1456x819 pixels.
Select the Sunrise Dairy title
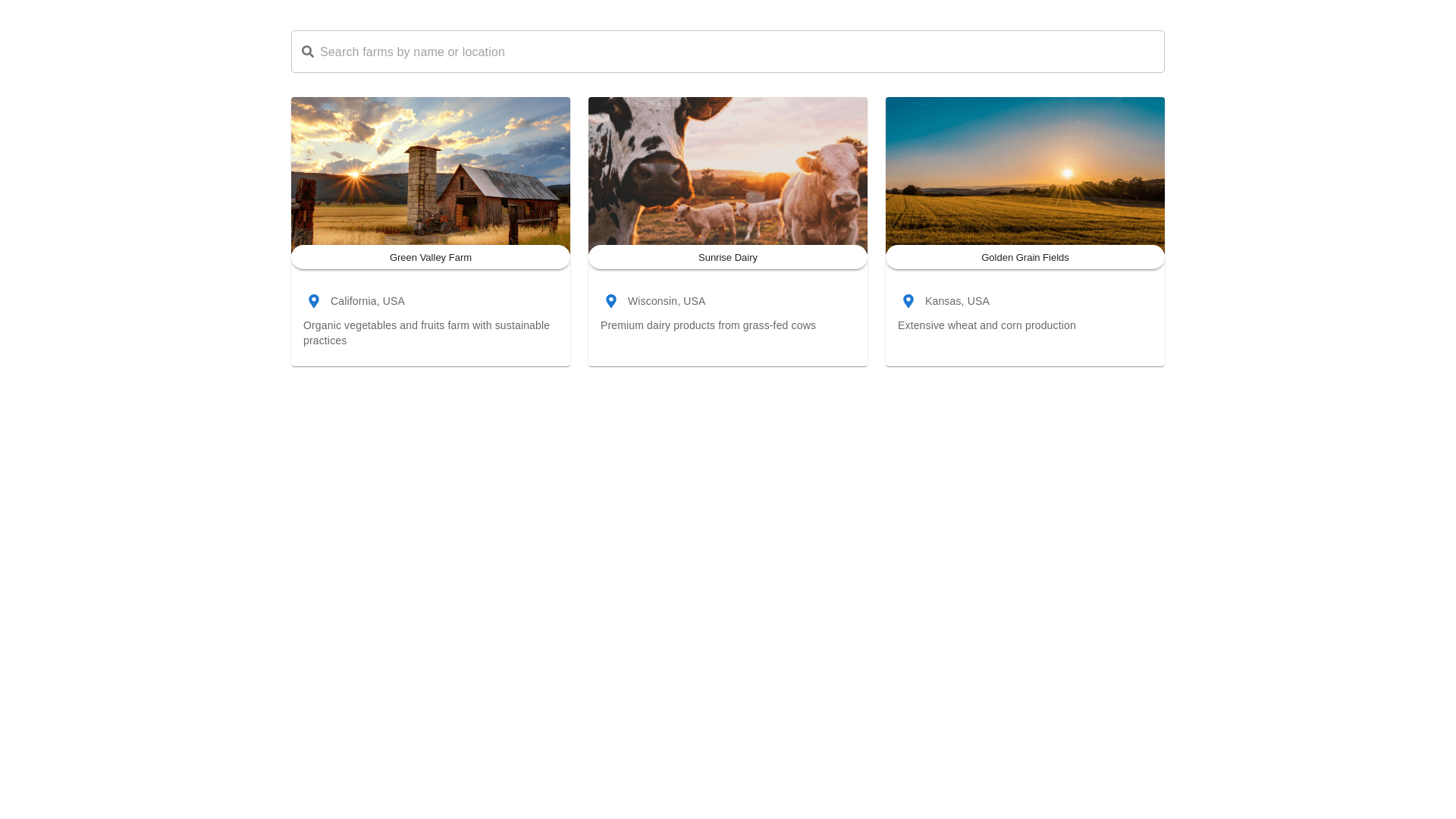pyautogui.click(x=728, y=258)
